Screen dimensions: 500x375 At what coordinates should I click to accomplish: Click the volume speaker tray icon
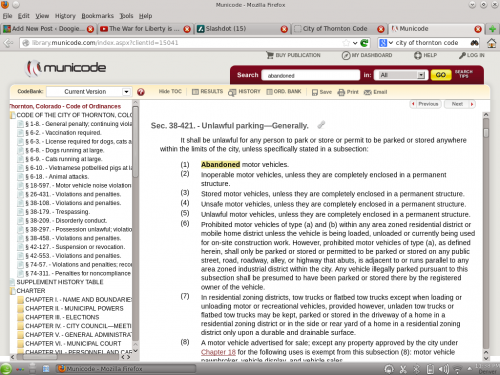(443, 369)
